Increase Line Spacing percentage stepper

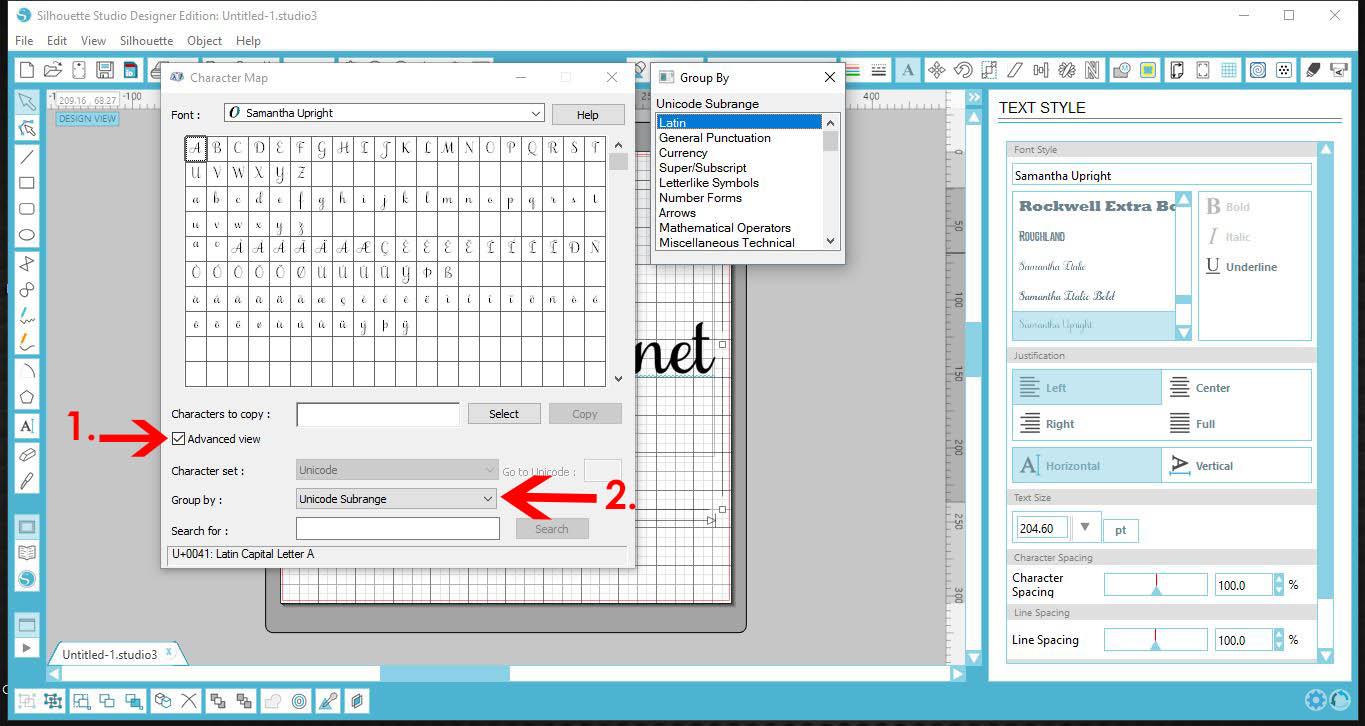click(1279, 635)
